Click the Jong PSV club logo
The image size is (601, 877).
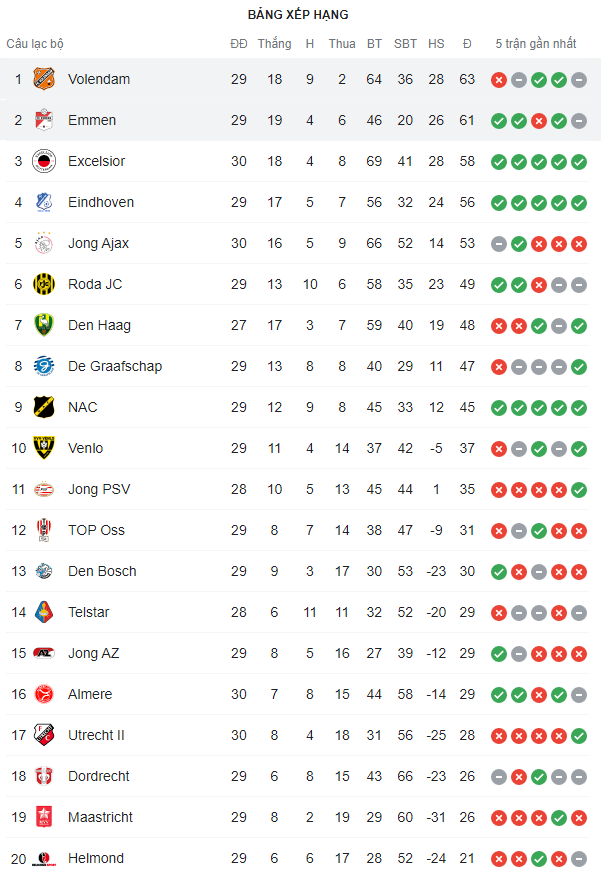pos(43,489)
